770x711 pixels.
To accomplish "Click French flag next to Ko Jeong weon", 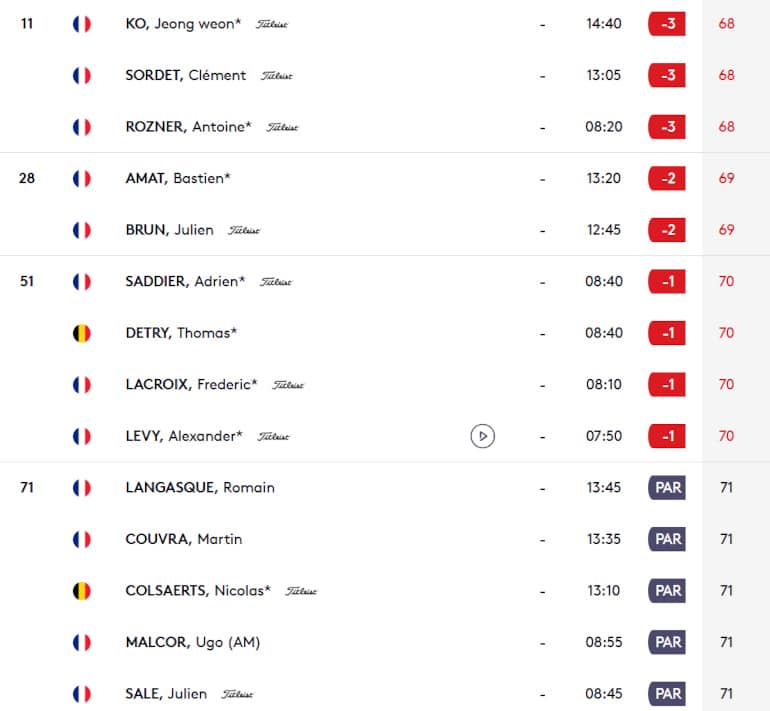I will 82,24.
